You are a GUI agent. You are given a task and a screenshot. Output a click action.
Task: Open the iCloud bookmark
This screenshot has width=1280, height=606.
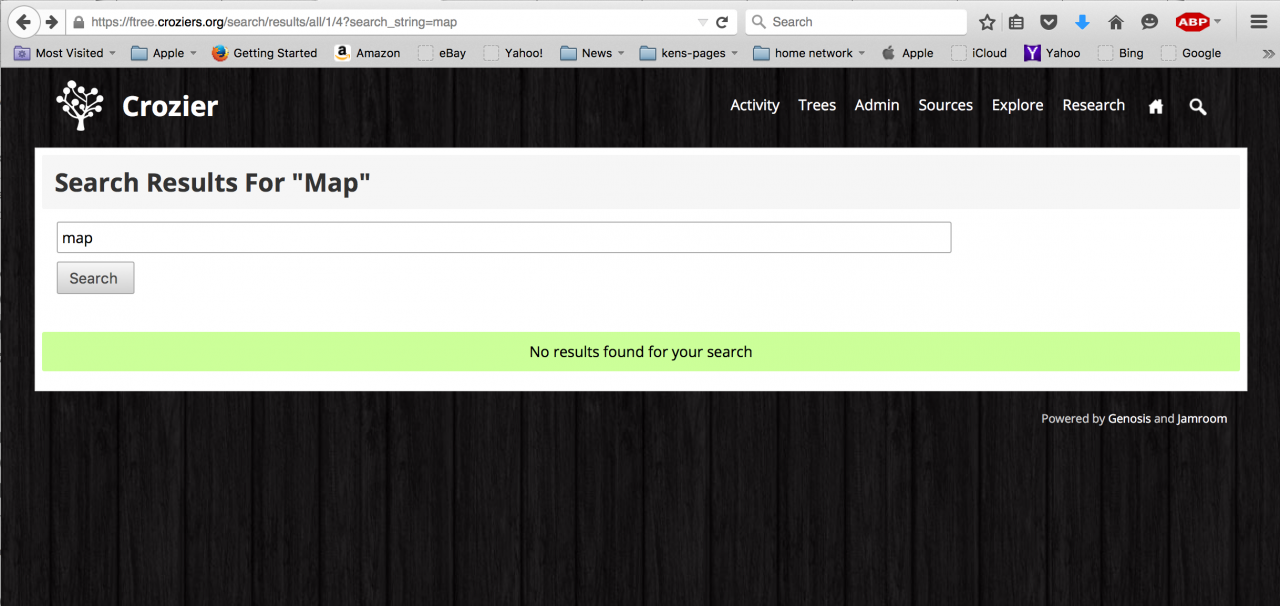pyautogui.click(x=979, y=53)
